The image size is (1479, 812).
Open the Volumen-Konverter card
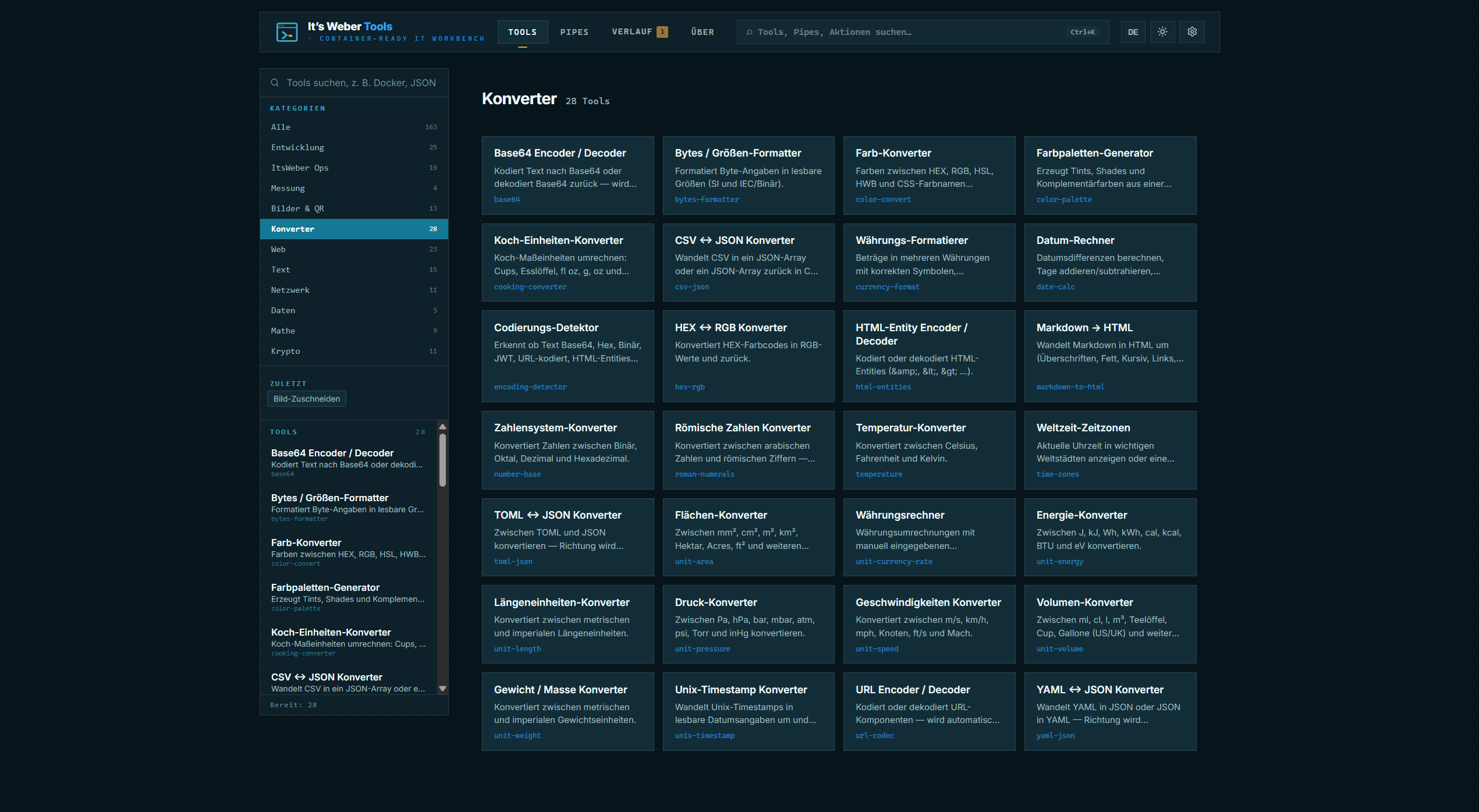coord(1110,624)
